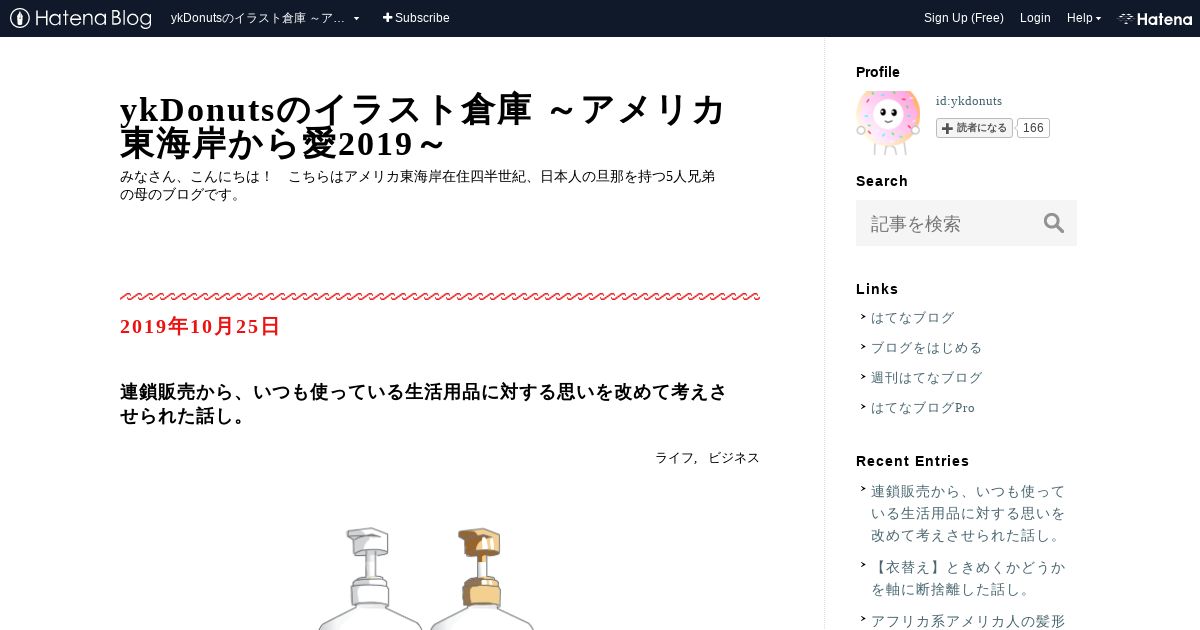Click the Search heading in the sidebar
This screenshot has height=630, width=1200.
pos(882,181)
